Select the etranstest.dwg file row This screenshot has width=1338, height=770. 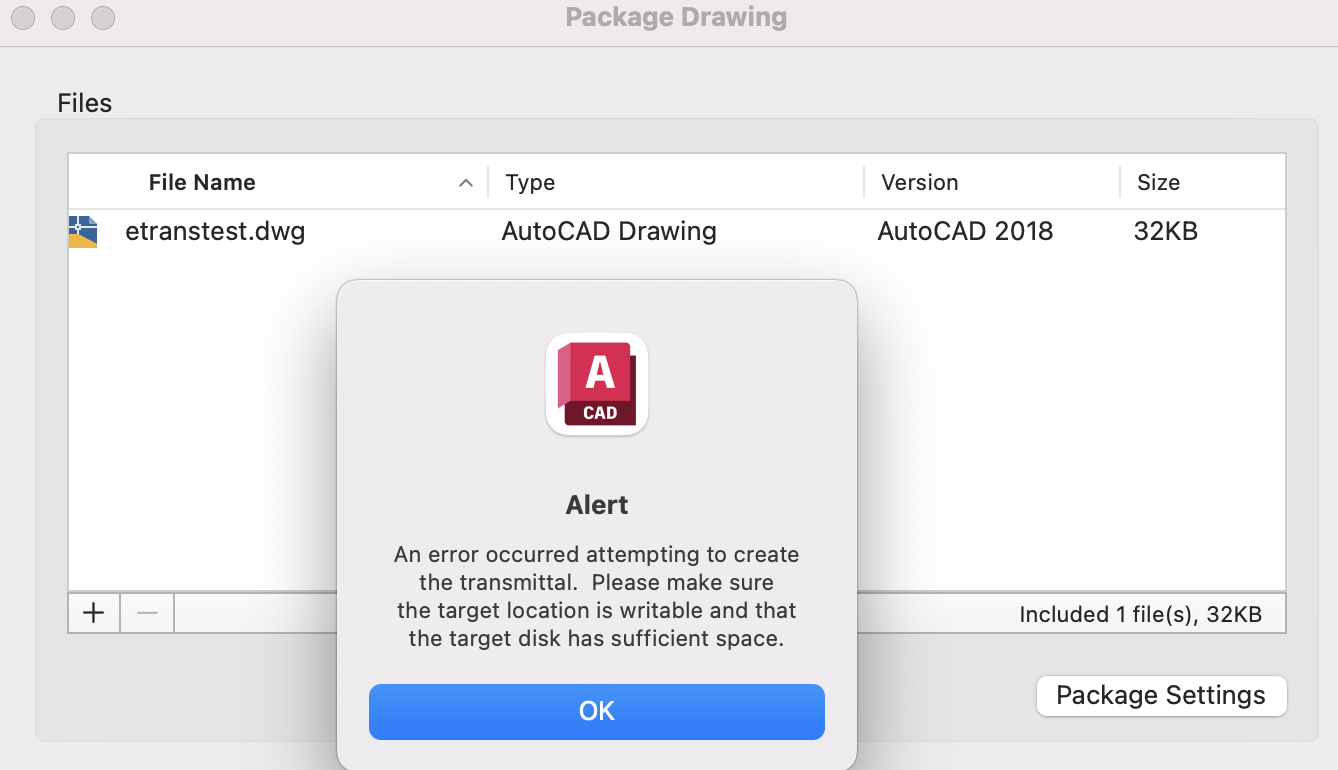tap(215, 231)
